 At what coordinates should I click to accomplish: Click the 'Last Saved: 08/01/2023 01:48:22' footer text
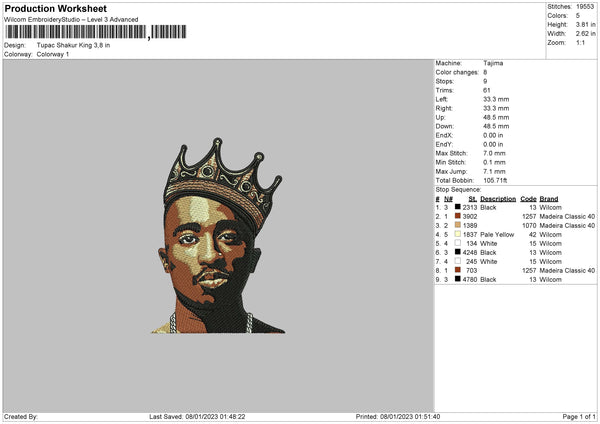(x=197, y=417)
